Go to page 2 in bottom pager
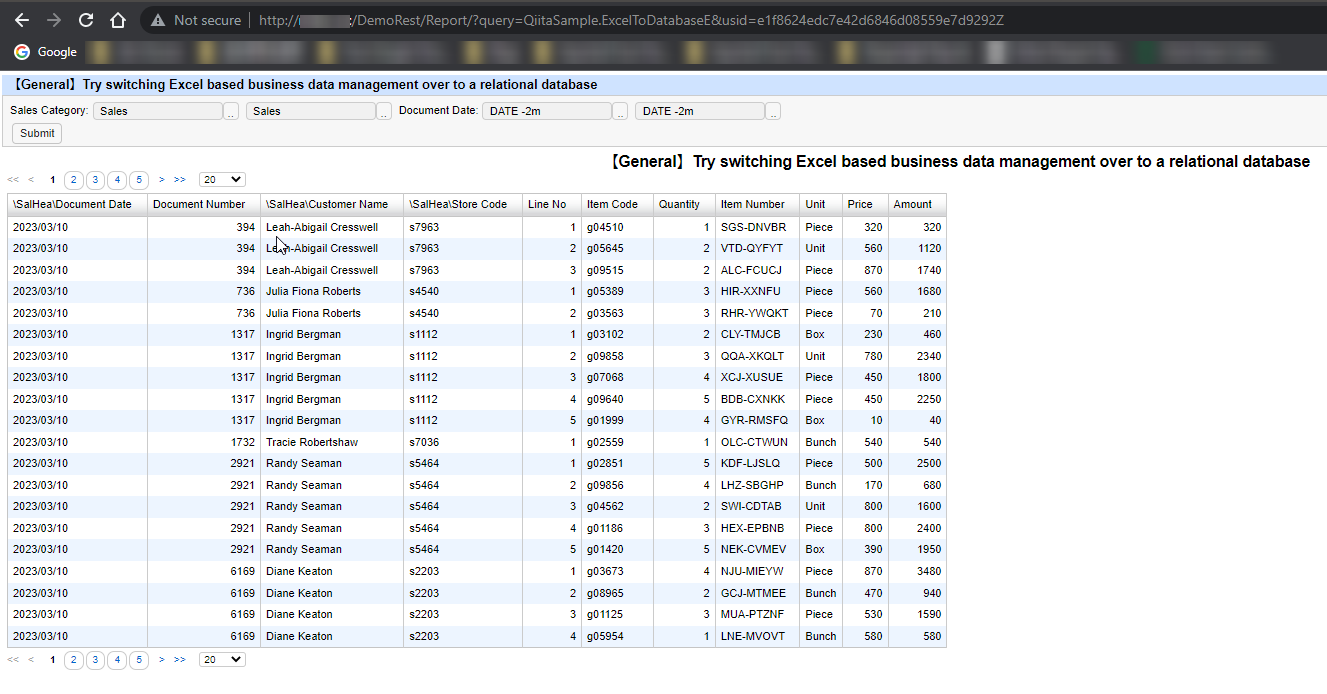 pyautogui.click(x=73, y=660)
